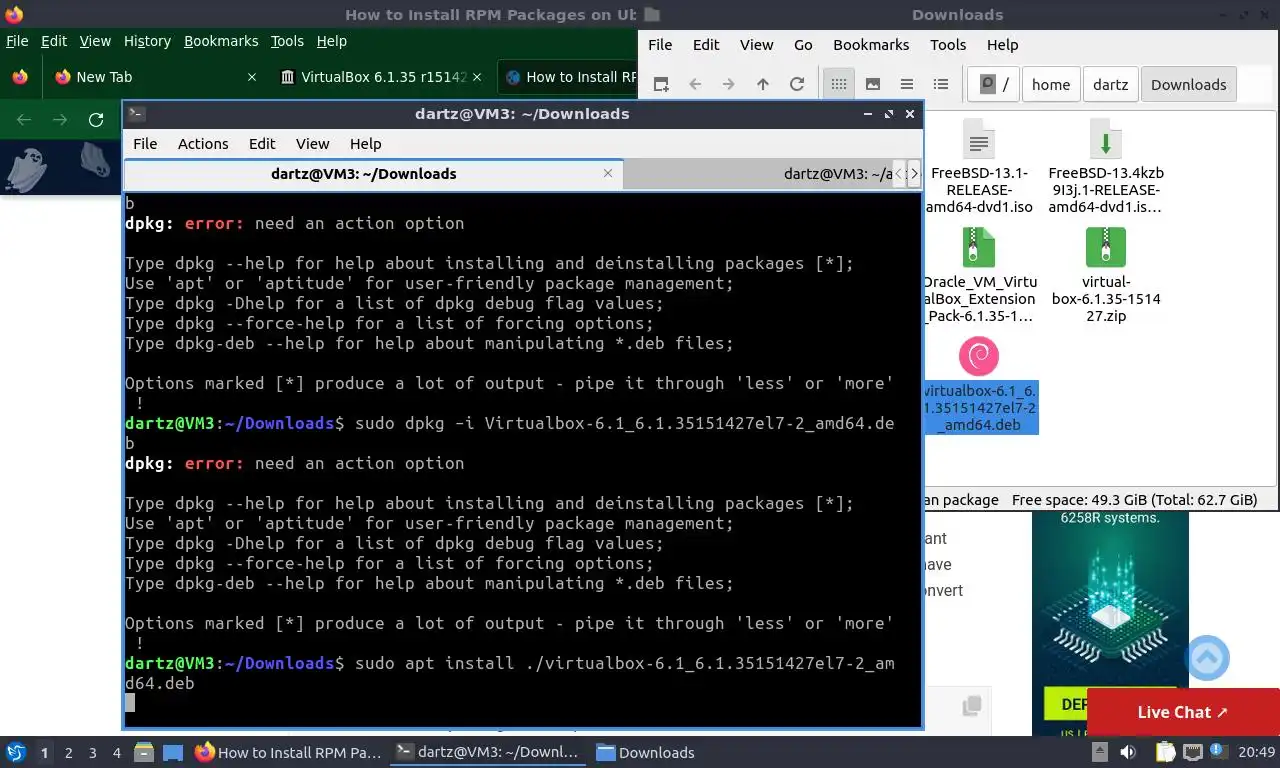Switch to workspace 4
Screen dimensions: 1280x768
coord(117,752)
